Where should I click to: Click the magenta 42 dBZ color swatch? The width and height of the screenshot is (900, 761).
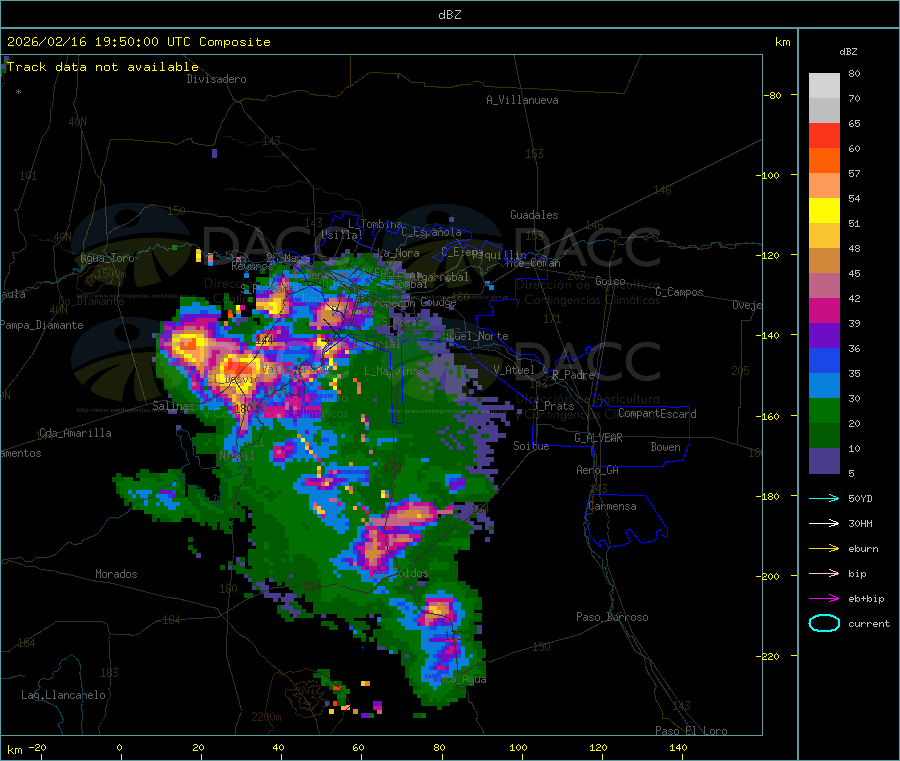824,310
